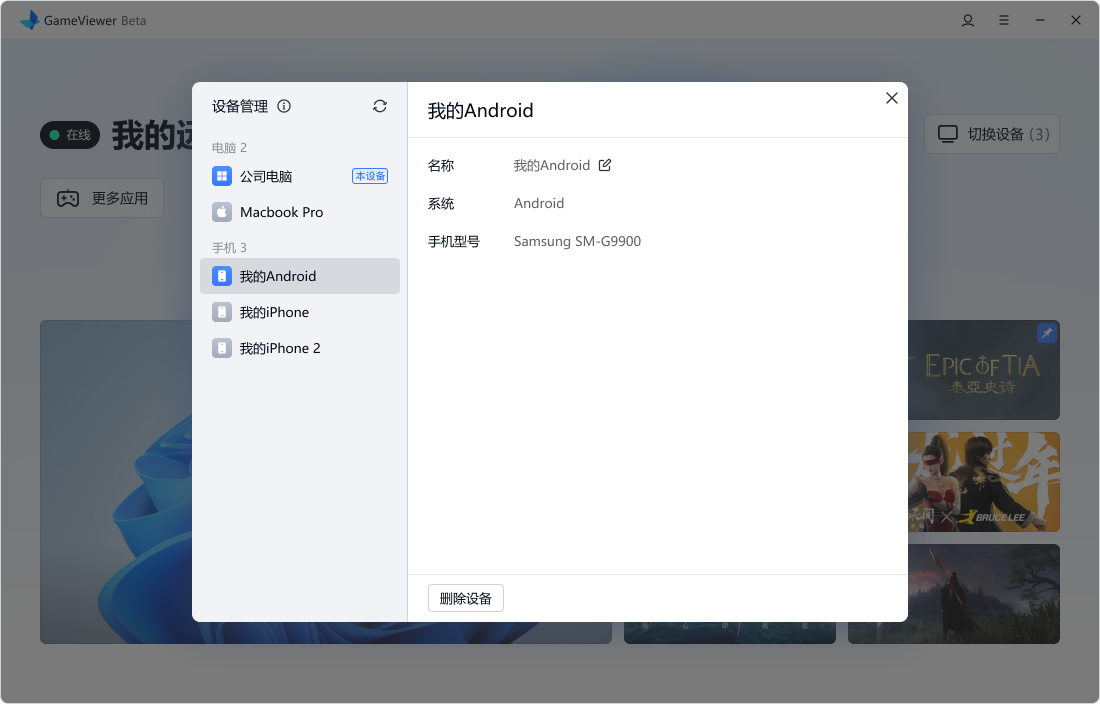Click the 在线 online status badge
This screenshot has width=1100, height=704.
(x=70, y=135)
